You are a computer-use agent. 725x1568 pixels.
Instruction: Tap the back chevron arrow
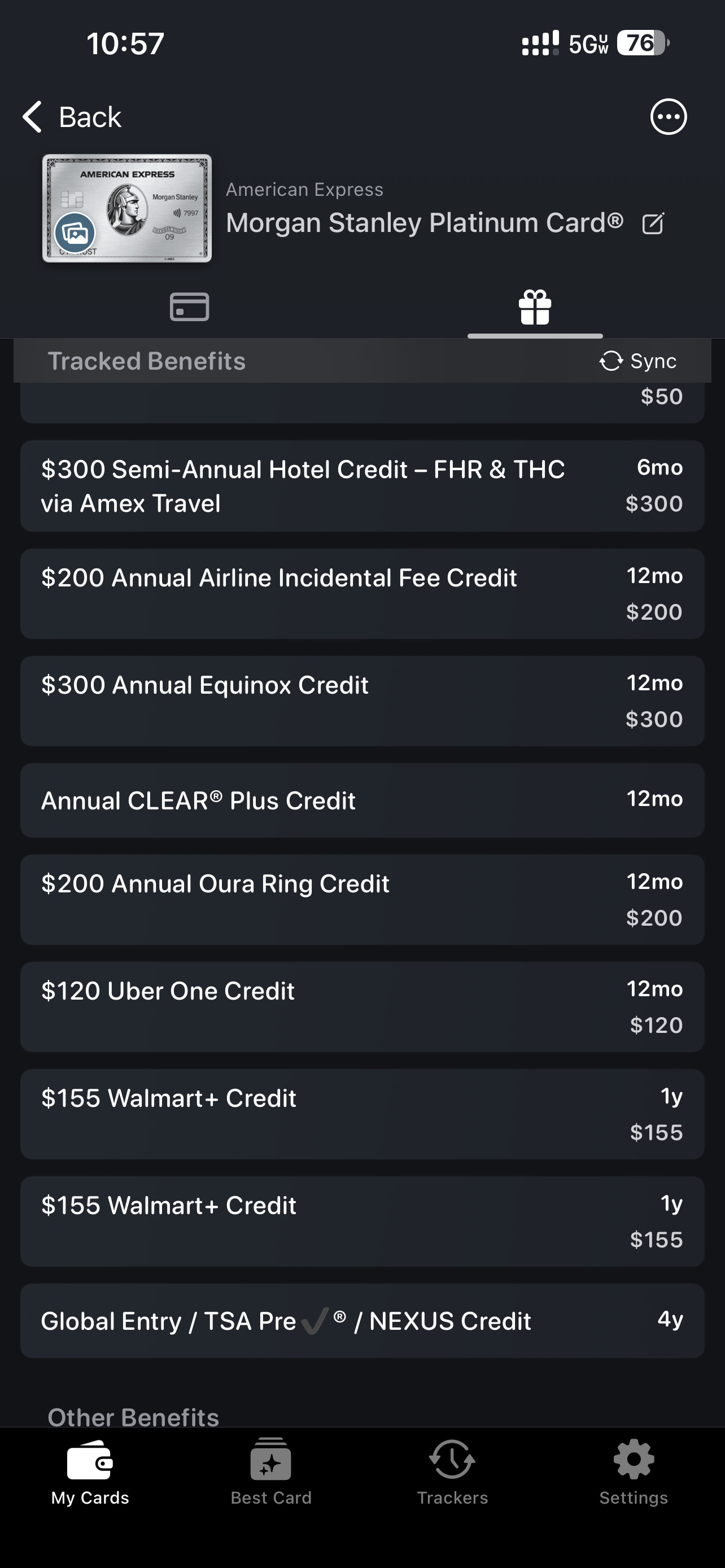pos(32,116)
